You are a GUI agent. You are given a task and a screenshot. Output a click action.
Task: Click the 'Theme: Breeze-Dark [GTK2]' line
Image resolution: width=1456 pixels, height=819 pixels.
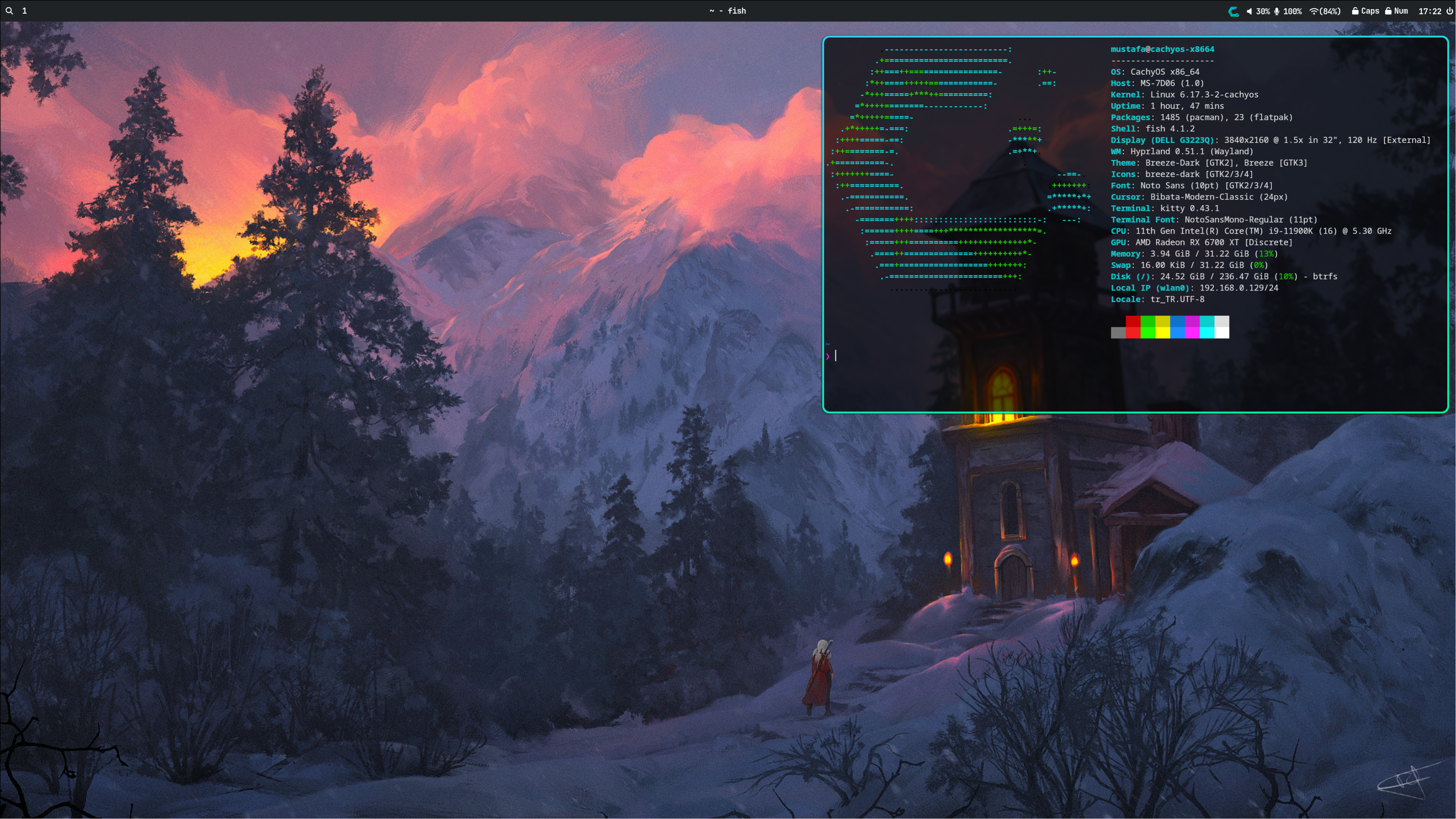click(1209, 162)
